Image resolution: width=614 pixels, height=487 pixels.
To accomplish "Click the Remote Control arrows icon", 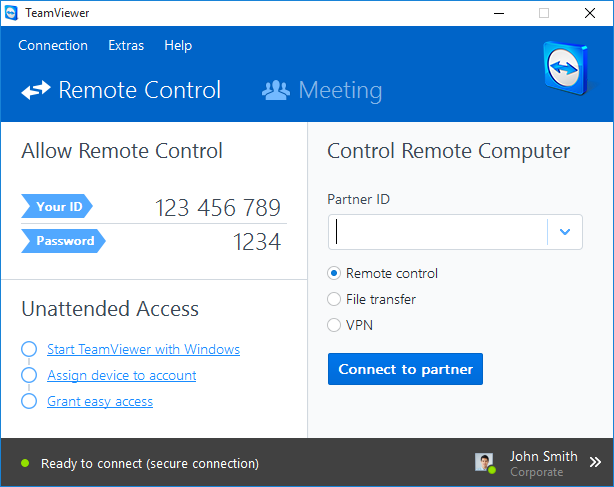I will [x=36, y=91].
